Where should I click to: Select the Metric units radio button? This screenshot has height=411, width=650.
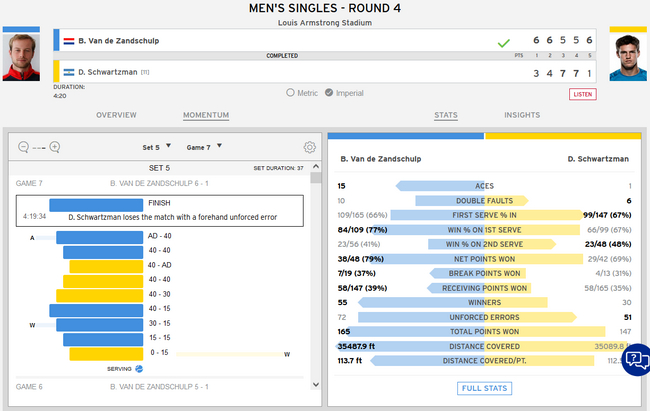[x=290, y=92]
